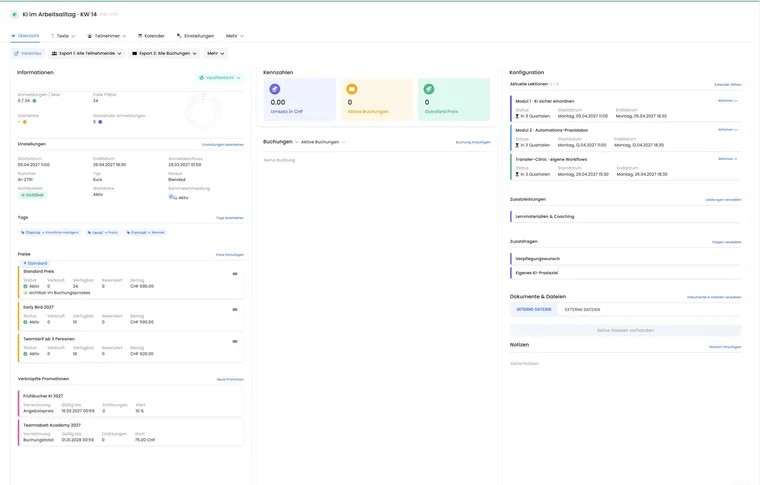Open the Texte tab menu
Screen dimensions: 760x485
(63, 36)
